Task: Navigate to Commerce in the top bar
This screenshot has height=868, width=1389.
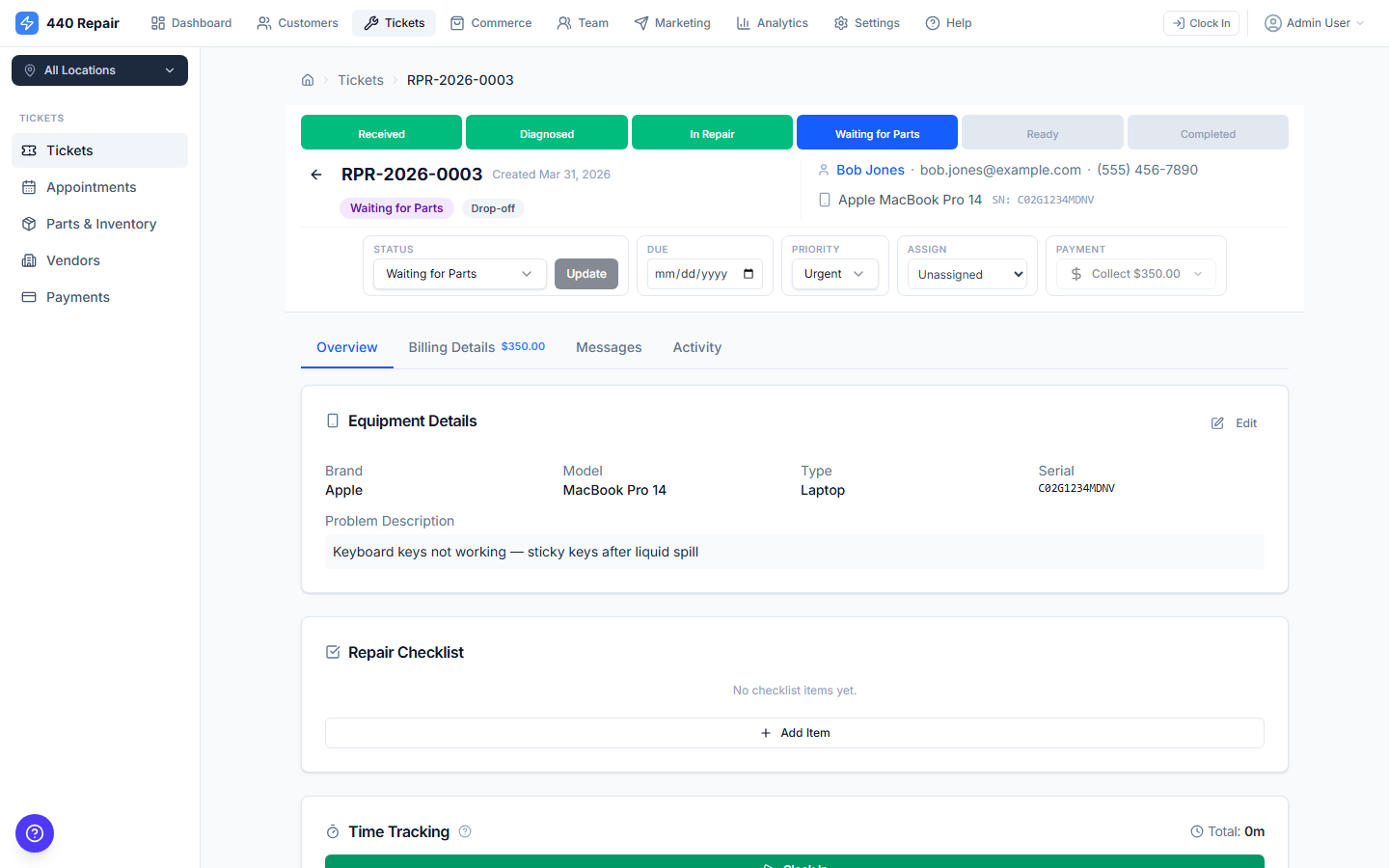Action: 491,22
